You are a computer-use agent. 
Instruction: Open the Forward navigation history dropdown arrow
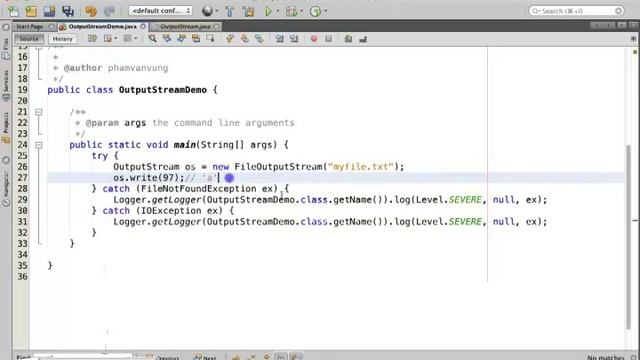pyautogui.click(x=136, y=39)
